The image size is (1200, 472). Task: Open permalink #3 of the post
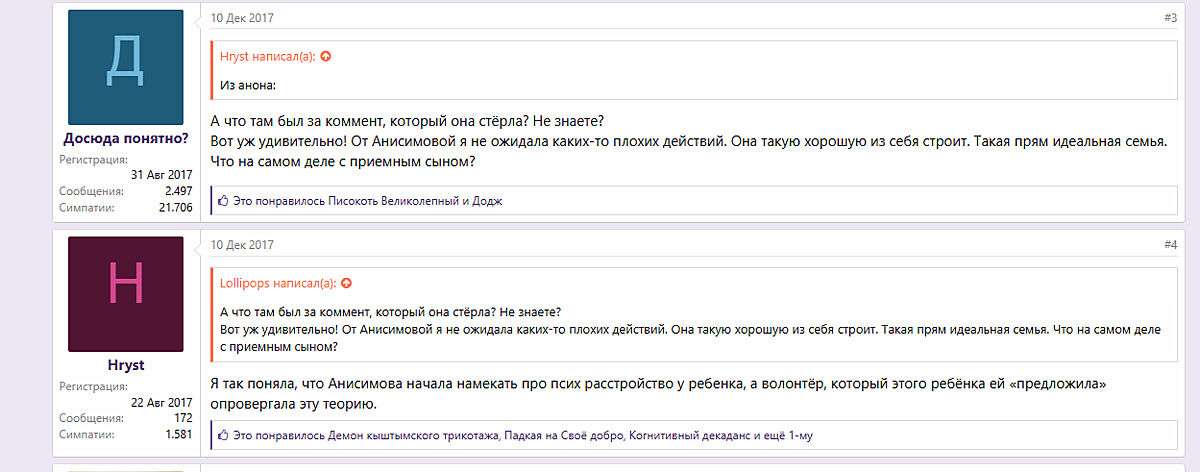click(1170, 18)
